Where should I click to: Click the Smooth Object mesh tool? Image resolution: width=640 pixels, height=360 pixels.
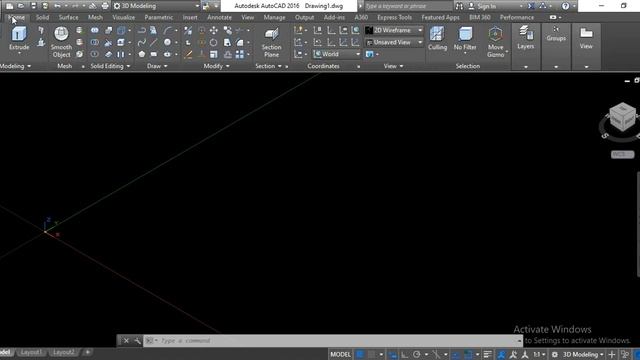[x=61, y=42]
